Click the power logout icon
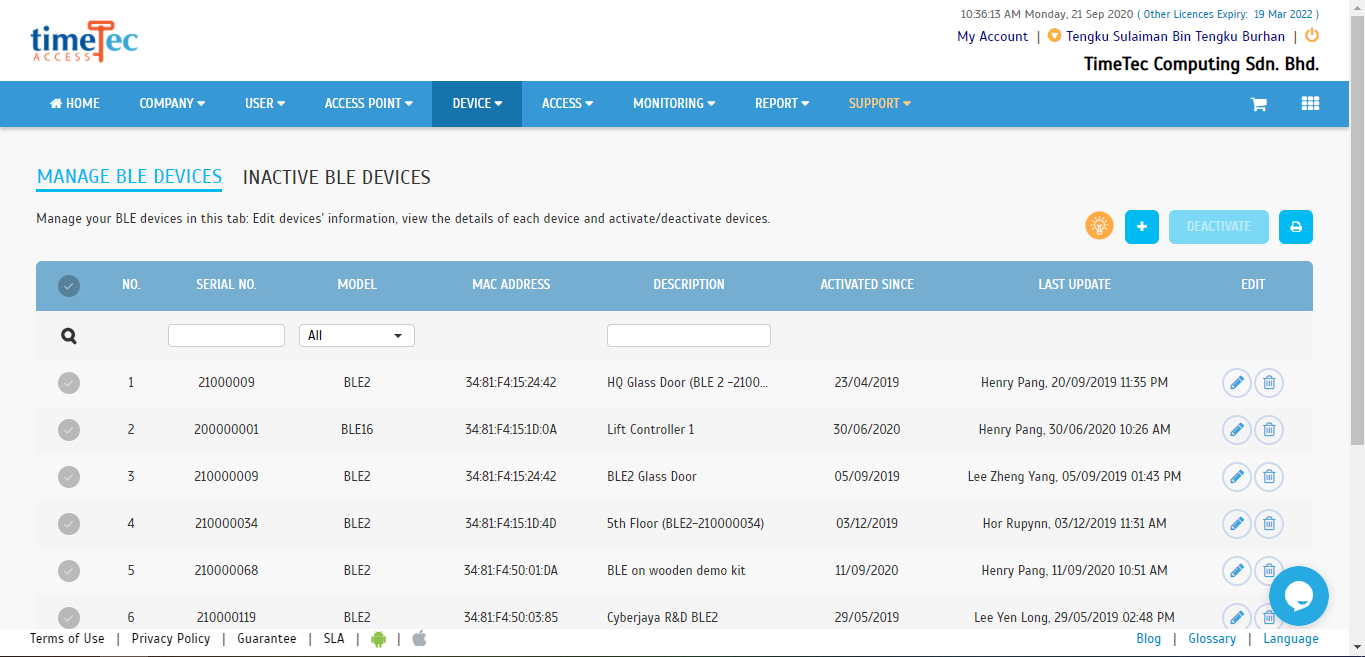This screenshot has width=1365, height=657. [x=1312, y=35]
